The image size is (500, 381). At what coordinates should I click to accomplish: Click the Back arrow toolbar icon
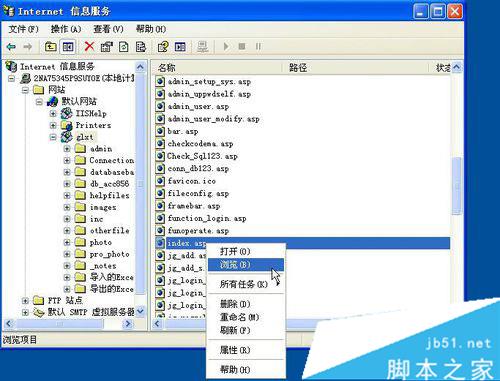(x=11, y=47)
